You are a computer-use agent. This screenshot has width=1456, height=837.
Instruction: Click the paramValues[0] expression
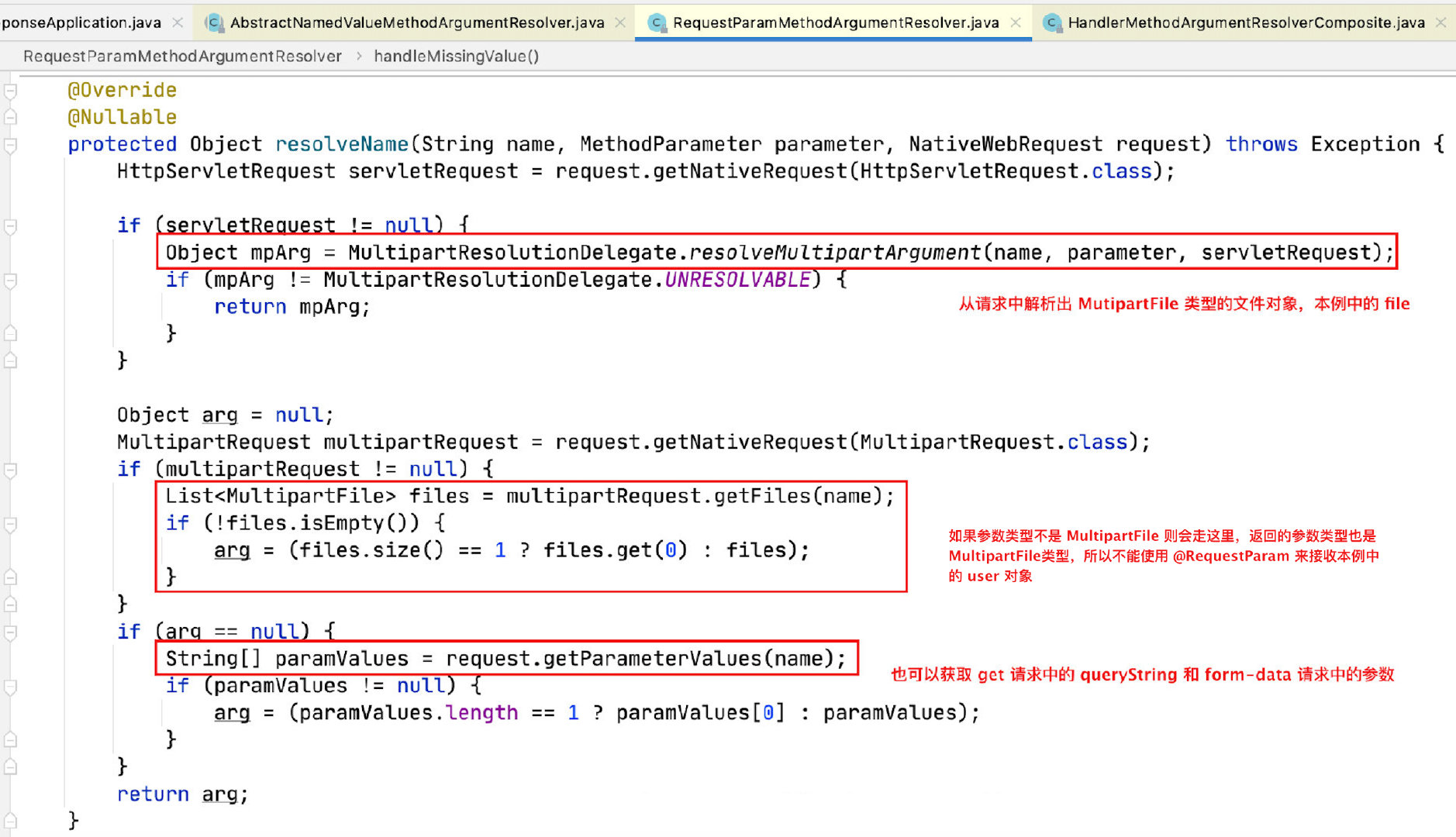(x=701, y=713)
